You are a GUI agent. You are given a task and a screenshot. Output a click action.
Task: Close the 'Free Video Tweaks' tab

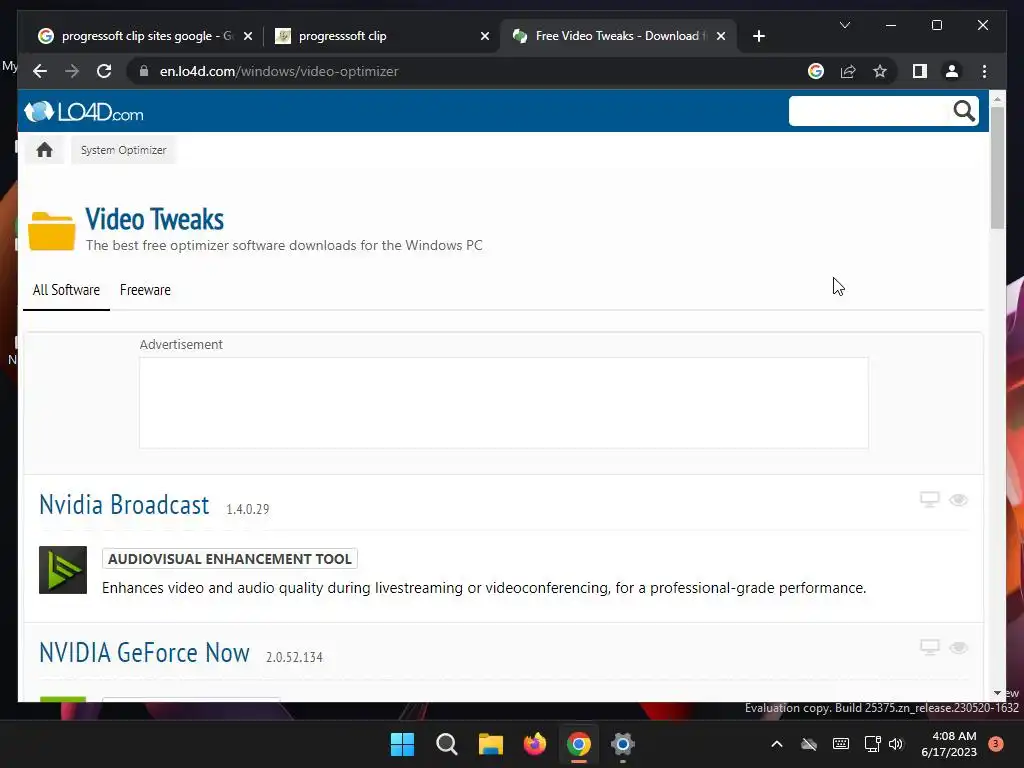[x=720, y=36]
